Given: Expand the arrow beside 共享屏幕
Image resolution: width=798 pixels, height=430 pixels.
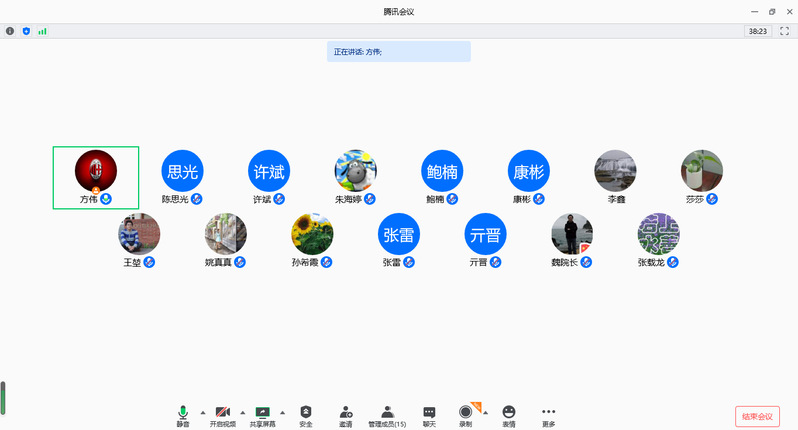Looking at the screenshot, I should tap(282, 411).
